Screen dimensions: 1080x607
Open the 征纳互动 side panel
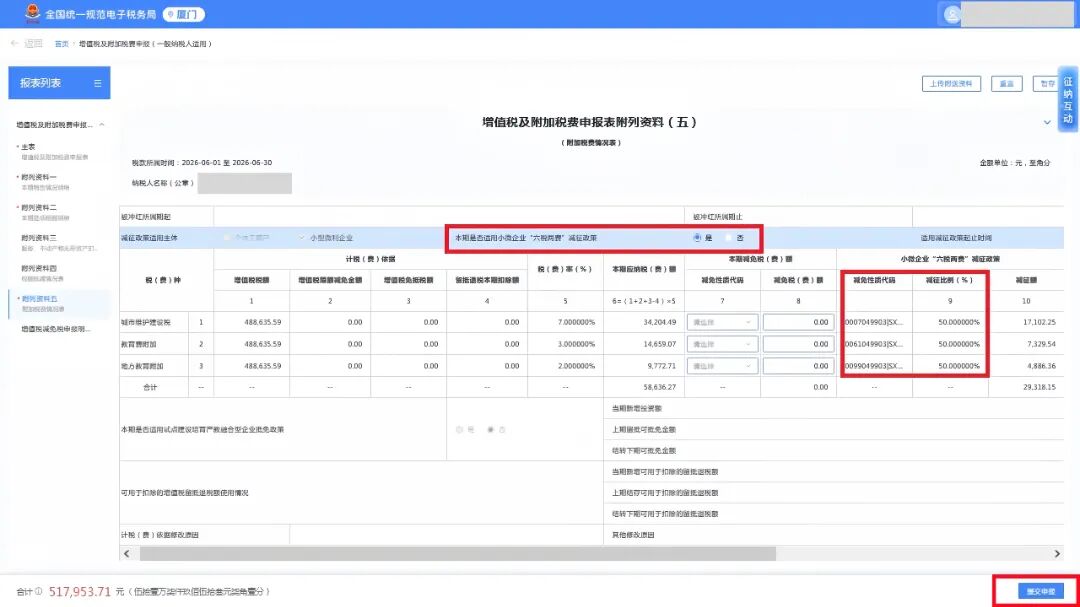point(1068,99)
